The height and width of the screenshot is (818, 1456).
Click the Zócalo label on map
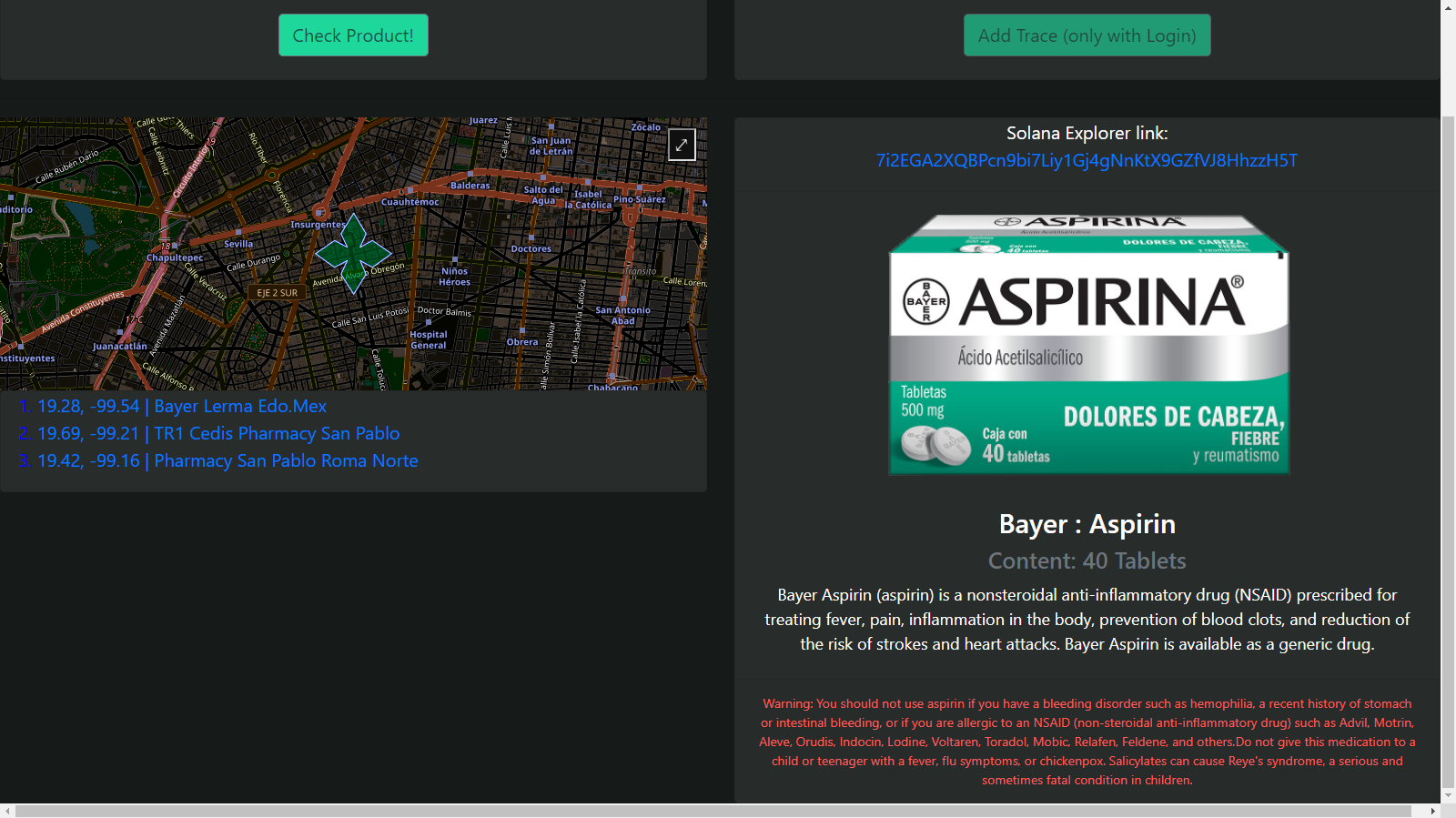click(x=646, y=127)
